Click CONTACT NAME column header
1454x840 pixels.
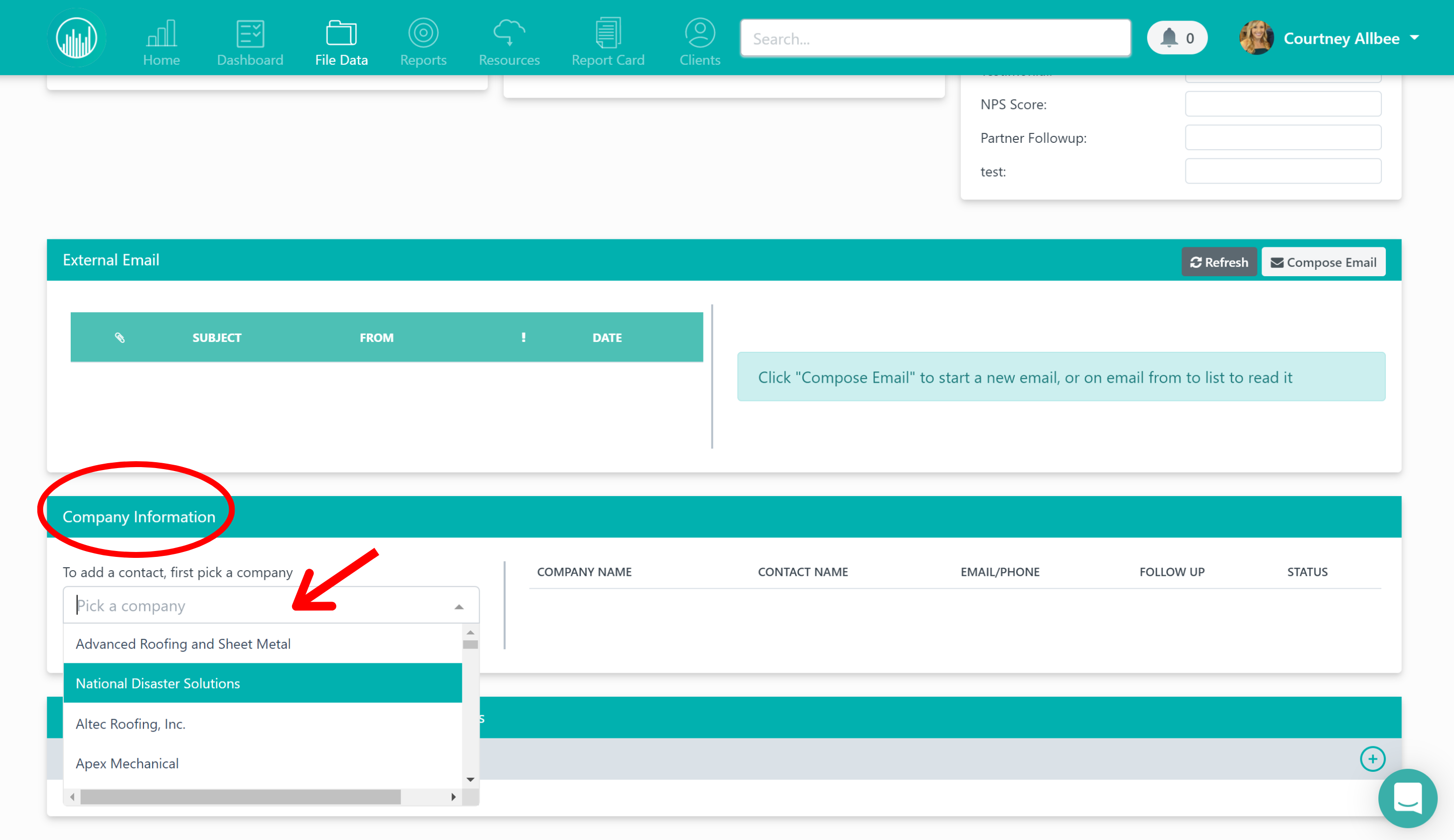point(803,572)
